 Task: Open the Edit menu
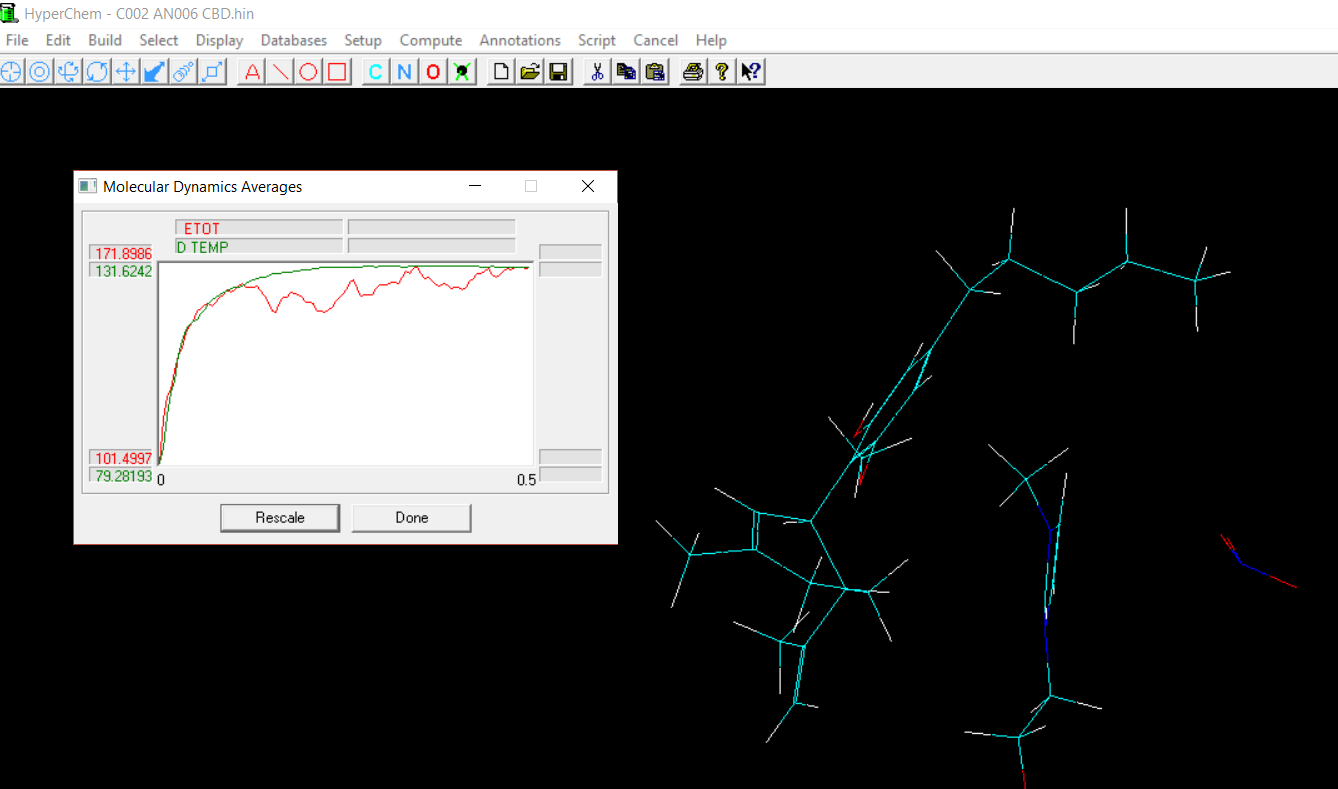[58, 40]
